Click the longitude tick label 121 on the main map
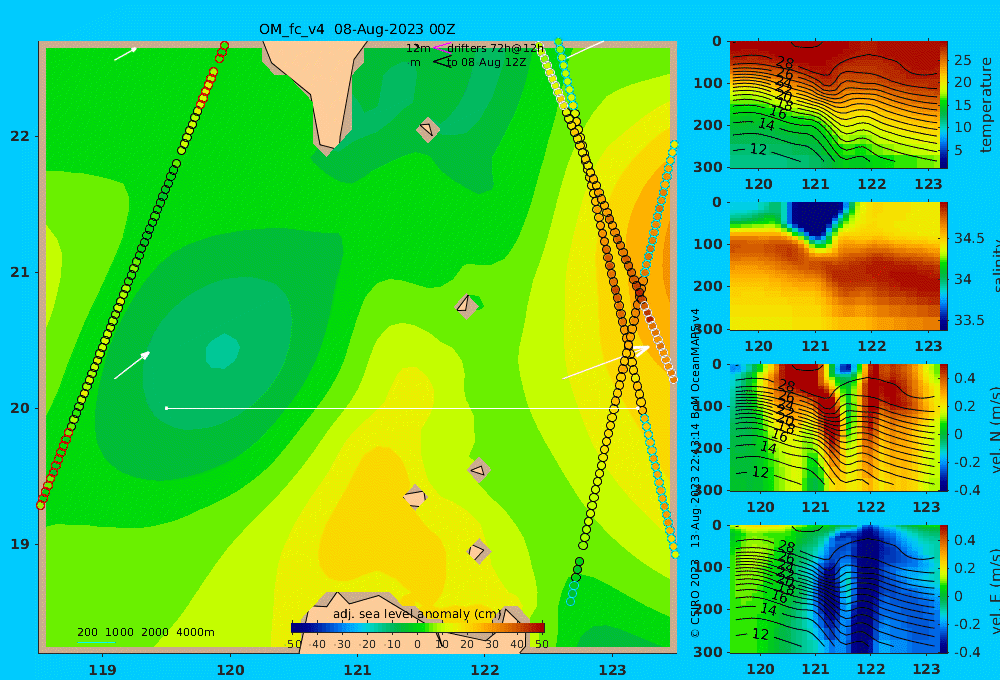The width and height of the screenshot is (1000, 680). pos(358,670)
